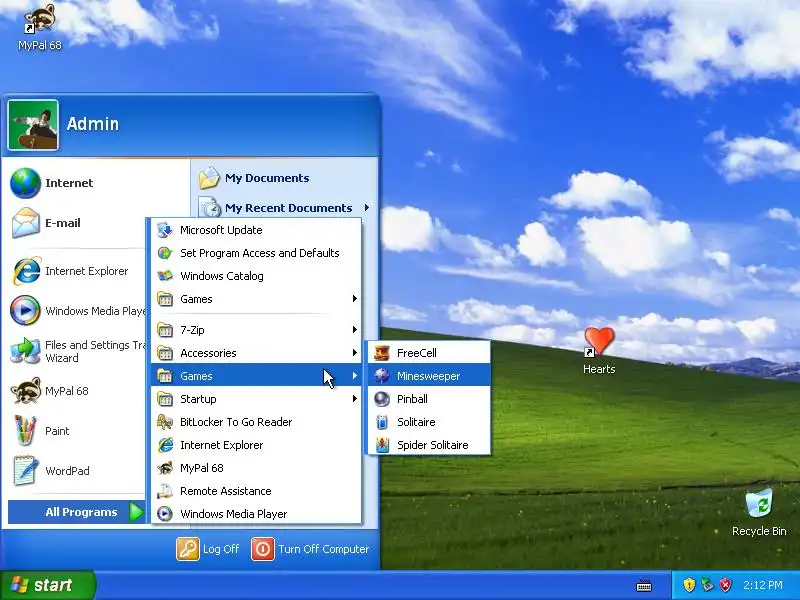Screen dimensions: 800x600
Task: Expand the Accessories submenu arrow
Action: pos(355,353)
